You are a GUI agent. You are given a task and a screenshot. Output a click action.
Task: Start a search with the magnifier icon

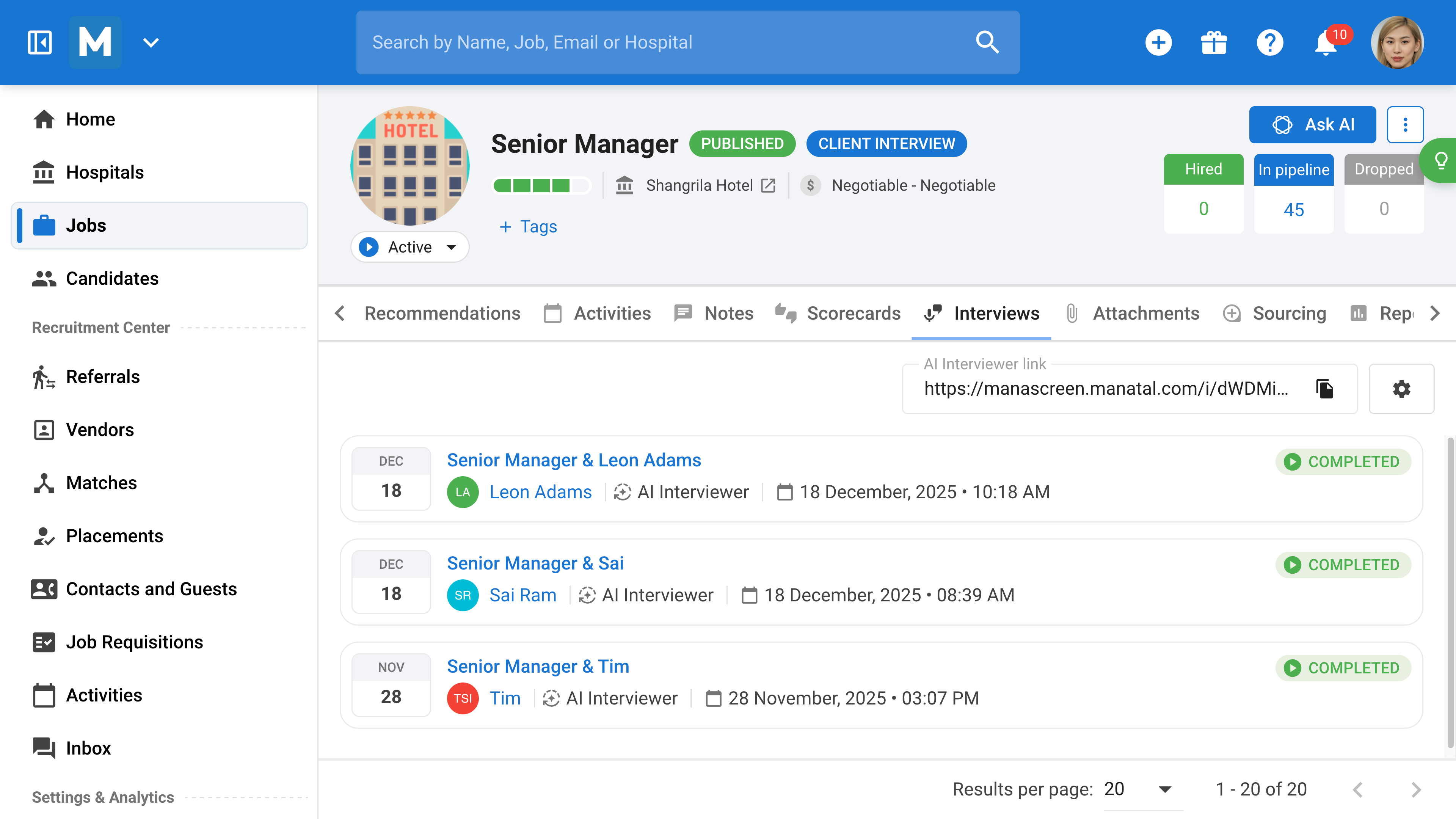click(x=987, y=42)
